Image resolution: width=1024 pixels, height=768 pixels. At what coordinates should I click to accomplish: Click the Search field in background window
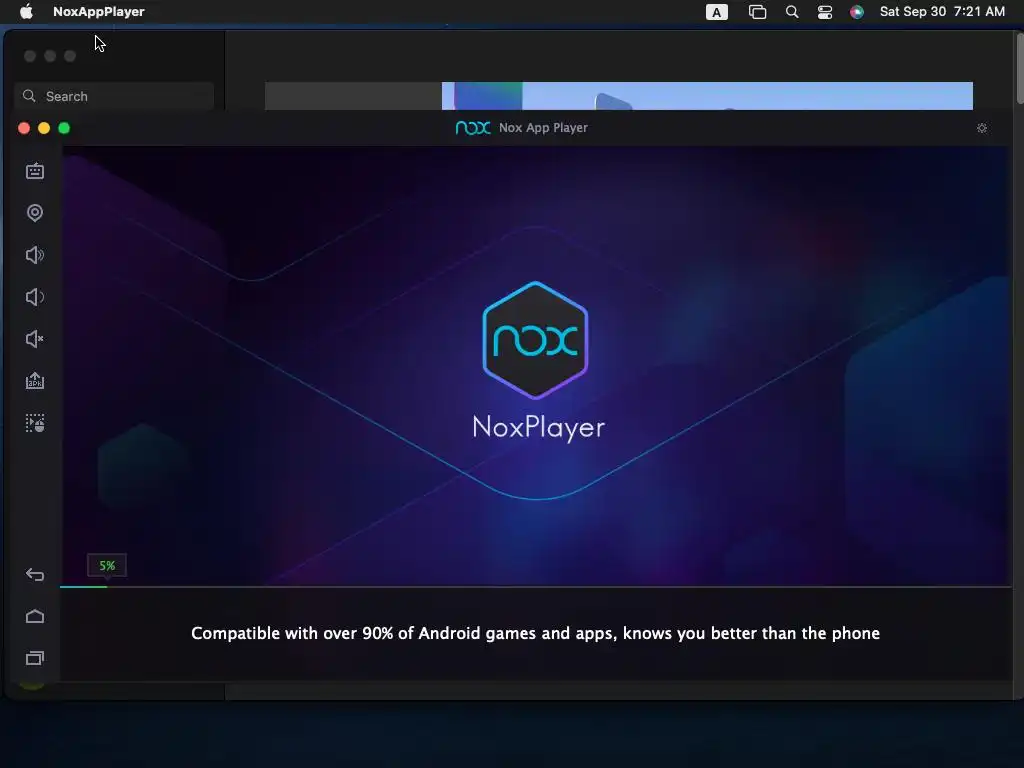point(114,96)
